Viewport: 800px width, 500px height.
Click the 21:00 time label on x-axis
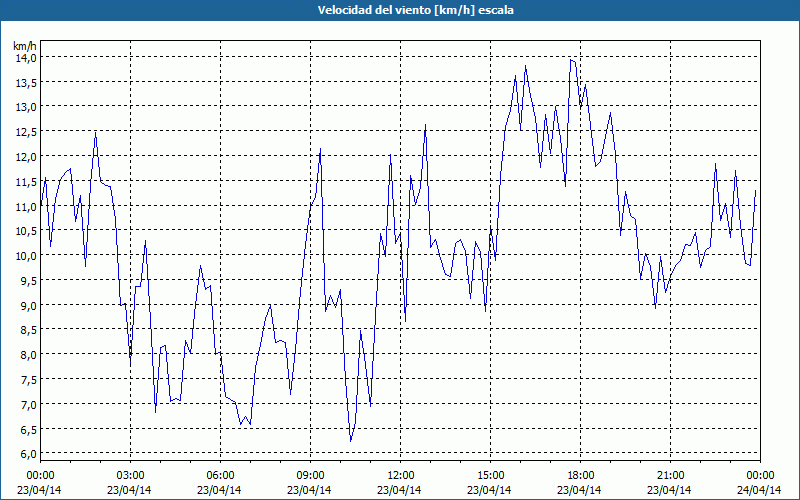(670, 476)
